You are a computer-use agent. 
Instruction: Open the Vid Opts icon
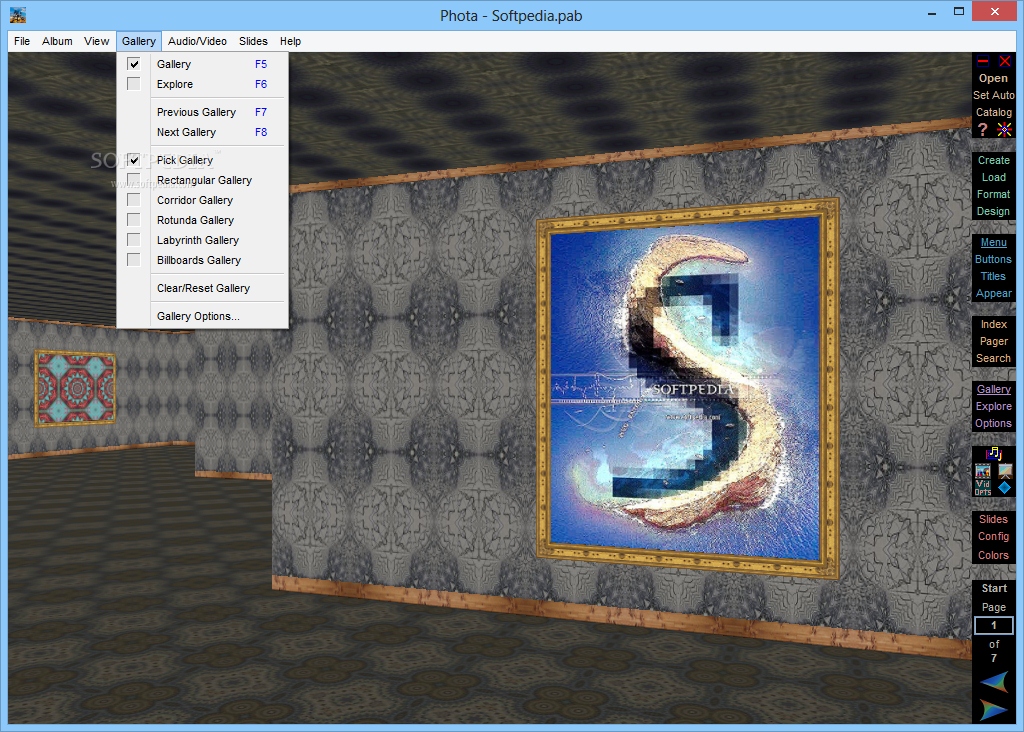[x=983, y=488]
